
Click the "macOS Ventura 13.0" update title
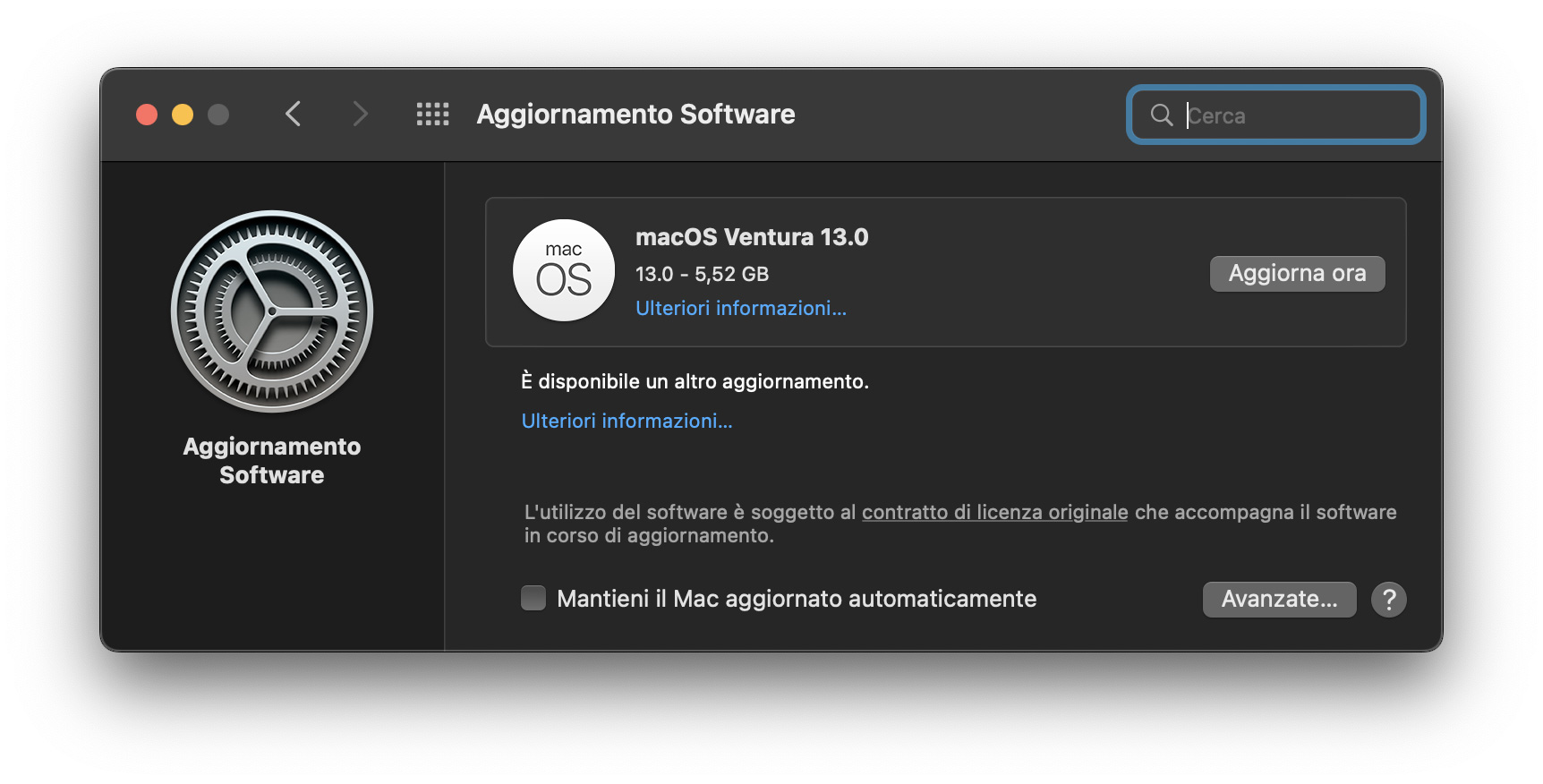(x=752, y=237)
